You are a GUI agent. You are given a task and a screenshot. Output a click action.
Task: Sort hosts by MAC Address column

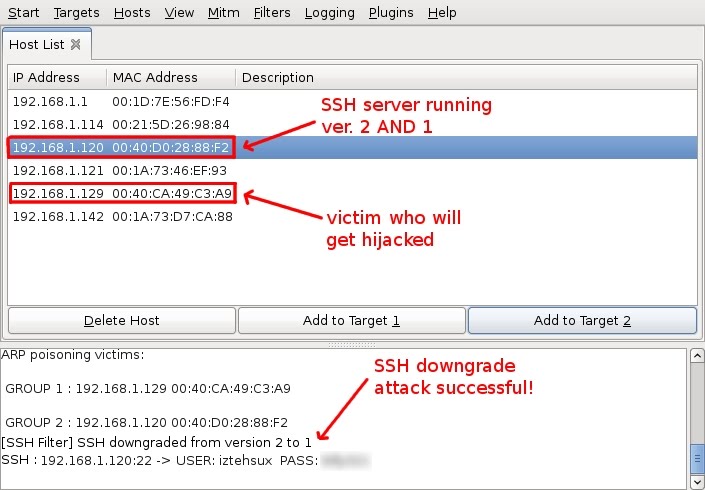click(x=170, y=77)
